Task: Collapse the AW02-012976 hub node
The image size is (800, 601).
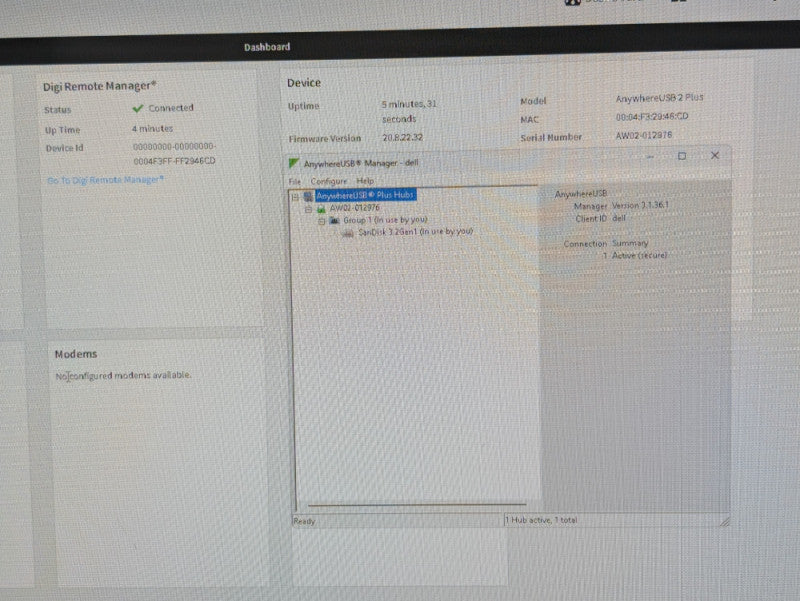Action: pyautogui.click(x=308, y=209)
